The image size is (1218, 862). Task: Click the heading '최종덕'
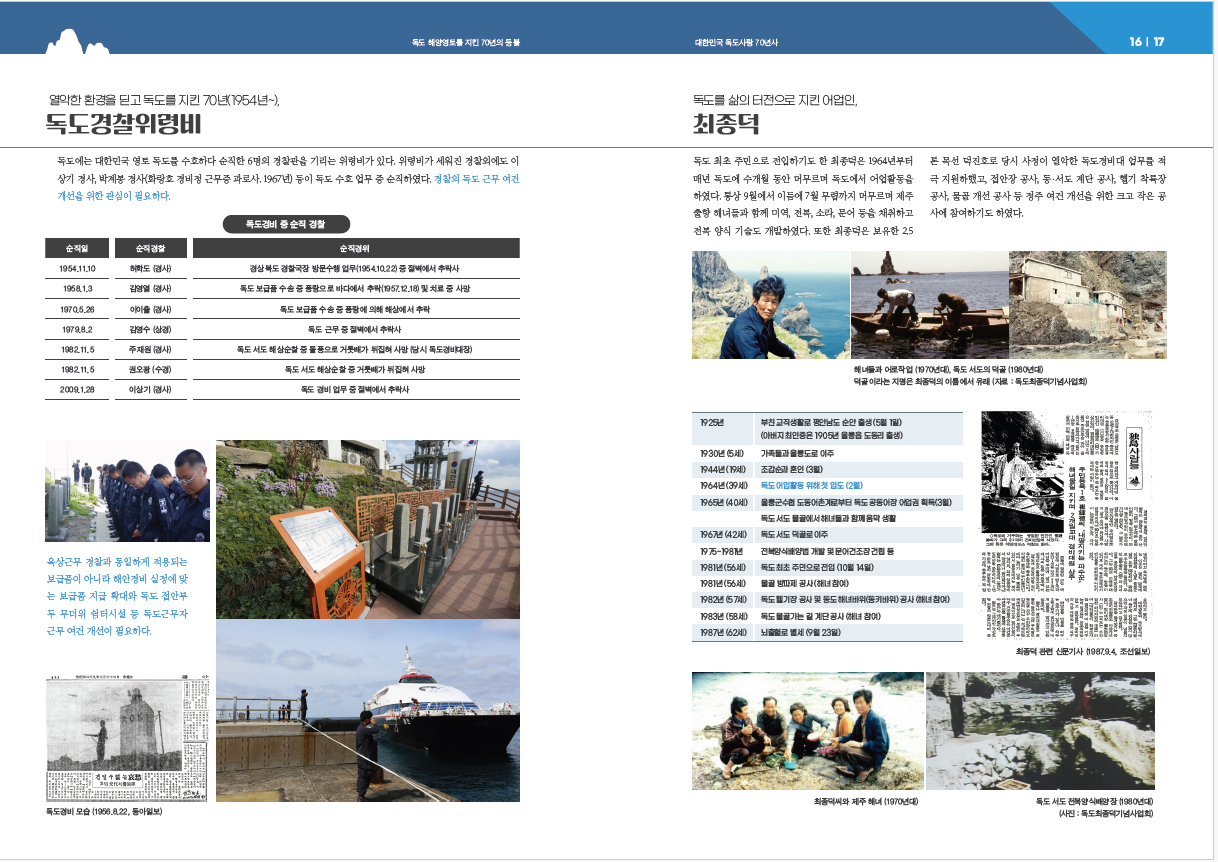(x=726, y=125)
